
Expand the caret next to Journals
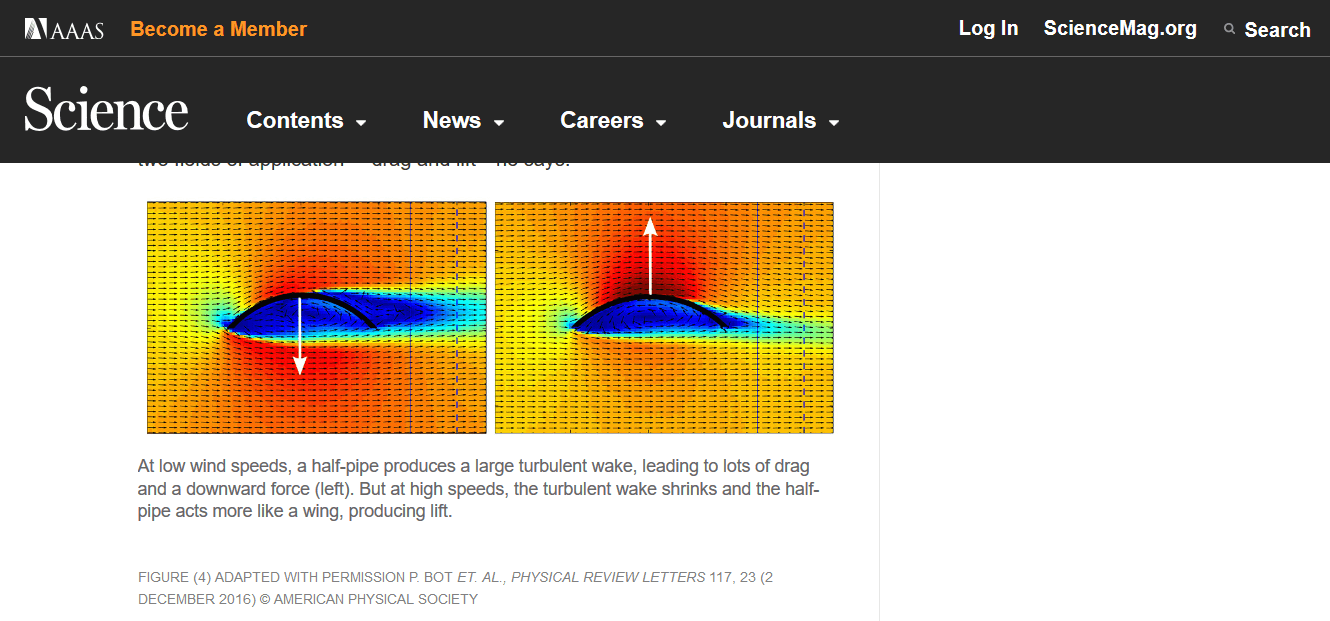click(x=834, y=123)
